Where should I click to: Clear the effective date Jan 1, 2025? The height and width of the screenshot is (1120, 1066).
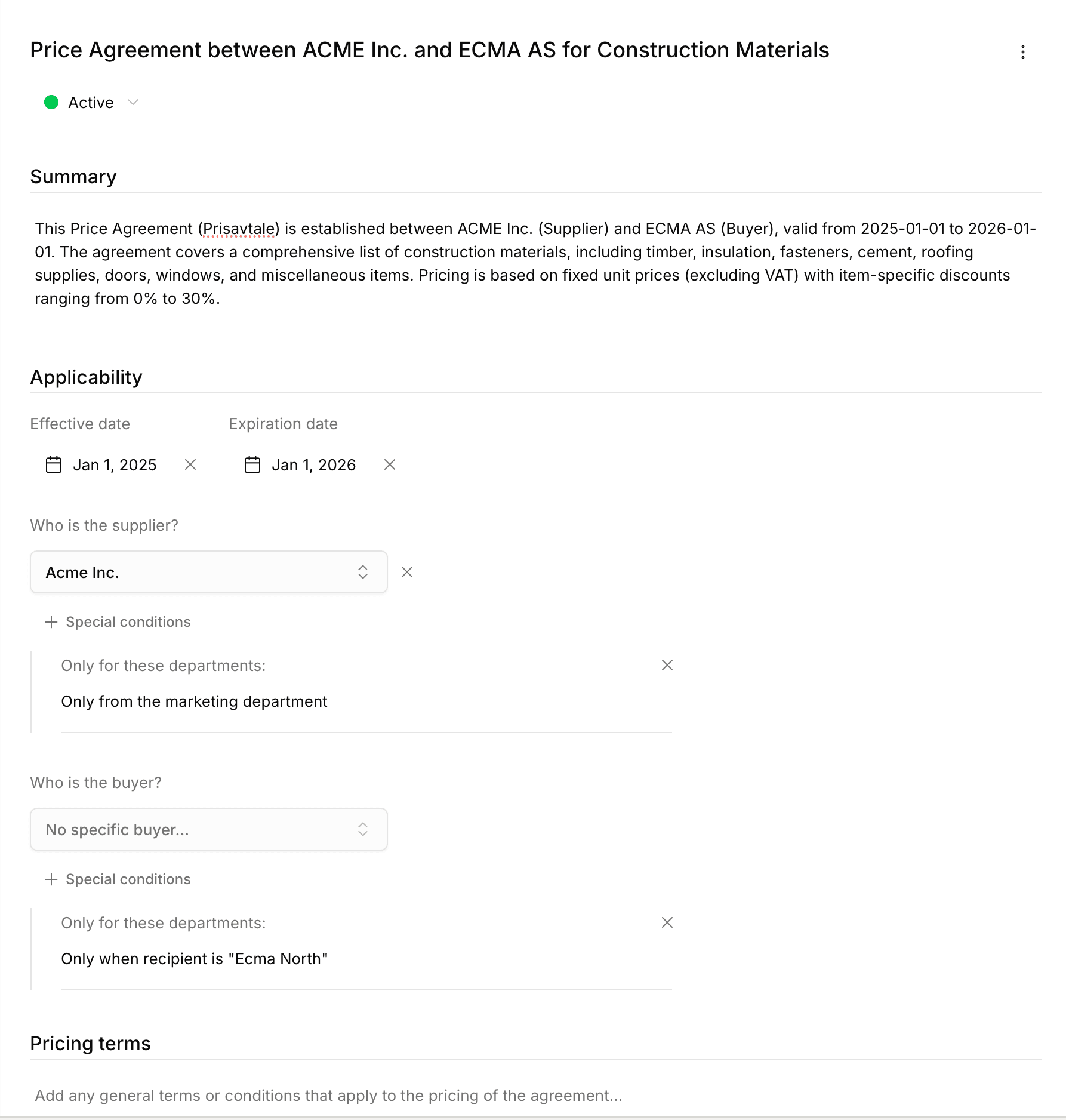[190, 464]
